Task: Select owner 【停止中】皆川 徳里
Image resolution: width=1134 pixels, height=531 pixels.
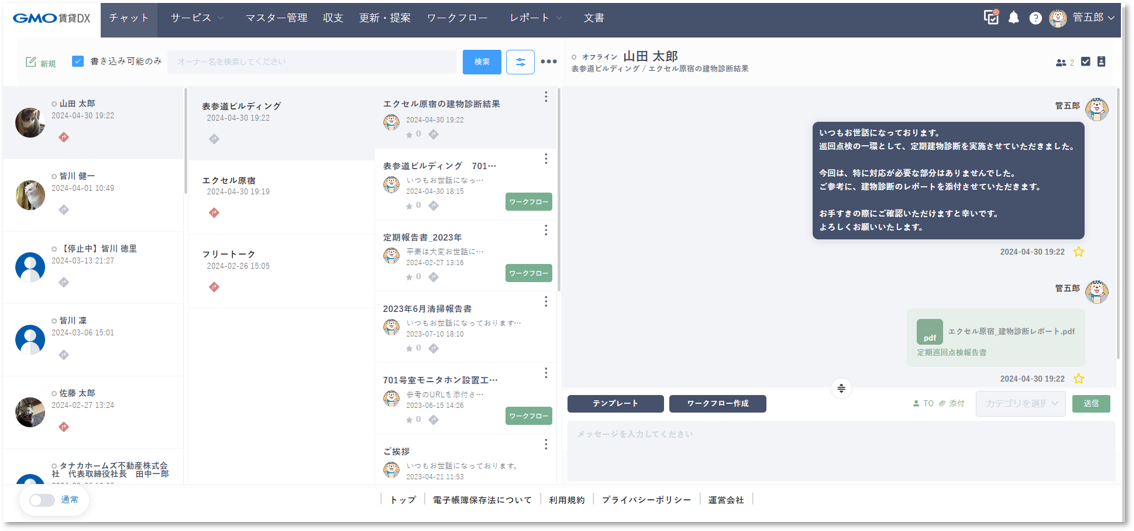Action: click(93, 267)
